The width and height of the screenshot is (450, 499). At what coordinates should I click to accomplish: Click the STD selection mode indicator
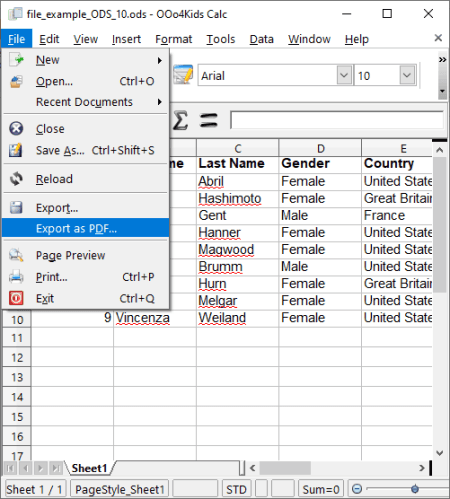point(236,489)
